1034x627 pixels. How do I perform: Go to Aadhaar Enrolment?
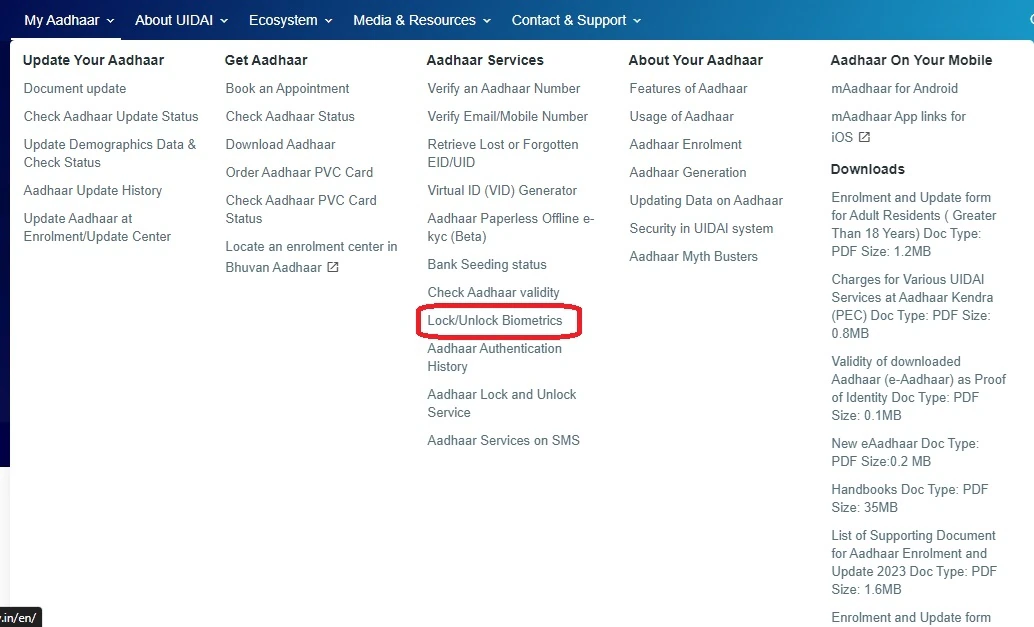pos(685,144)
